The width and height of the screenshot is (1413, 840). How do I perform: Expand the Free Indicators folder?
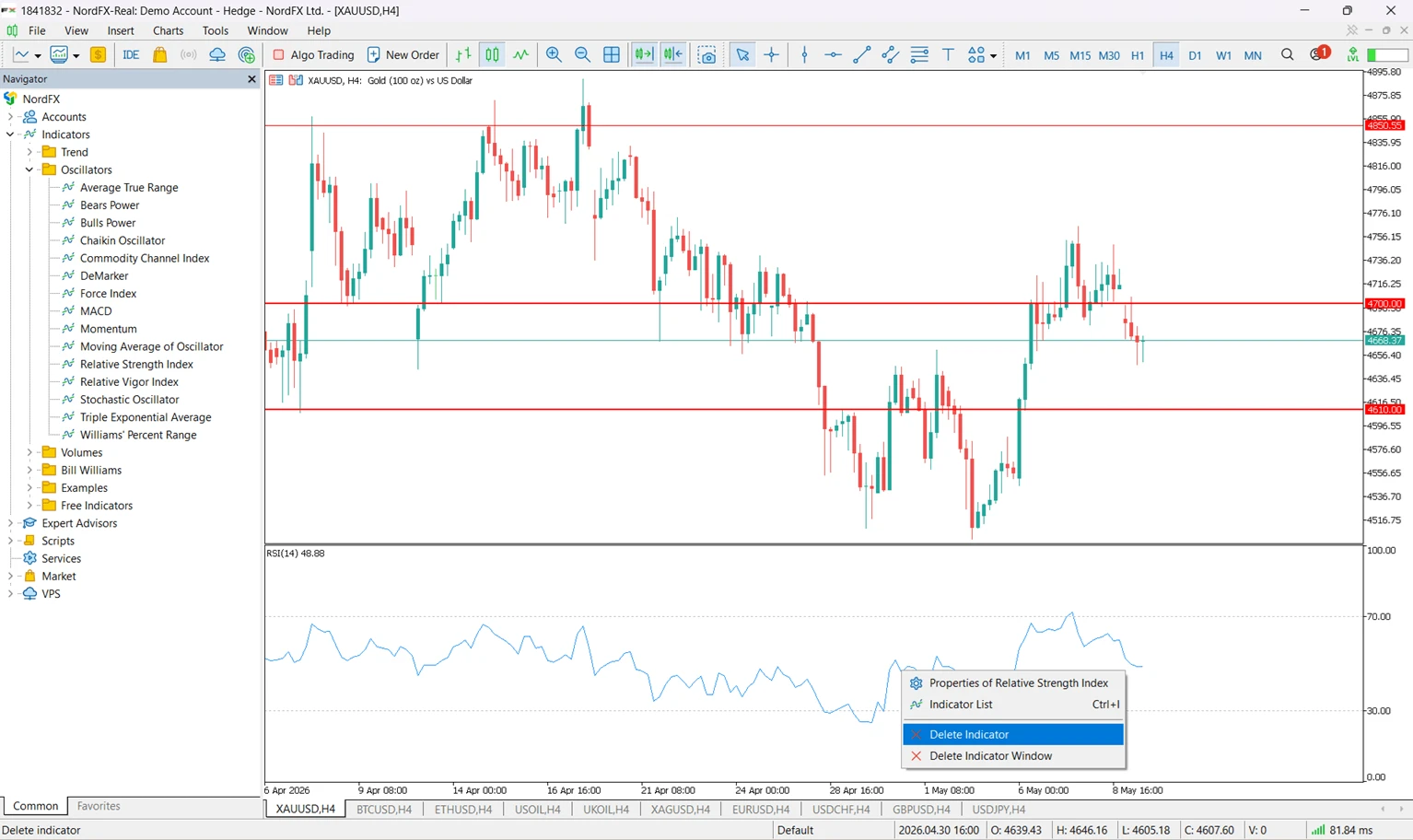click(x=29, y=506)
